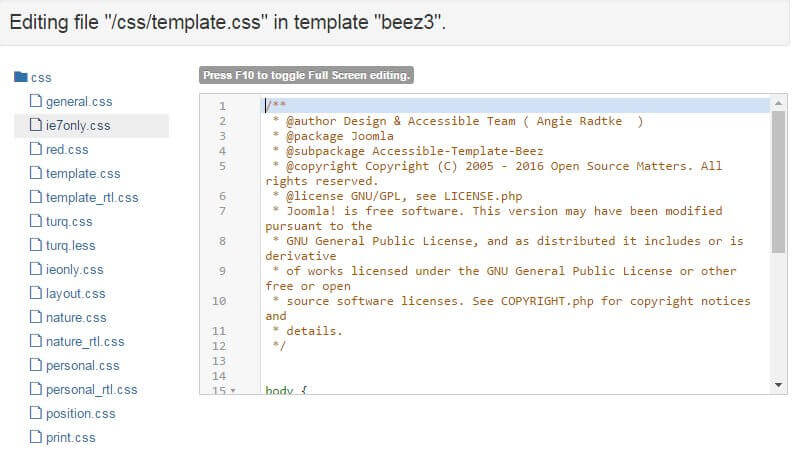Image resolution: width=800 pixels, height=451 pixels.
Task: Fold the code block at line 15
Action: click(233, 391)
